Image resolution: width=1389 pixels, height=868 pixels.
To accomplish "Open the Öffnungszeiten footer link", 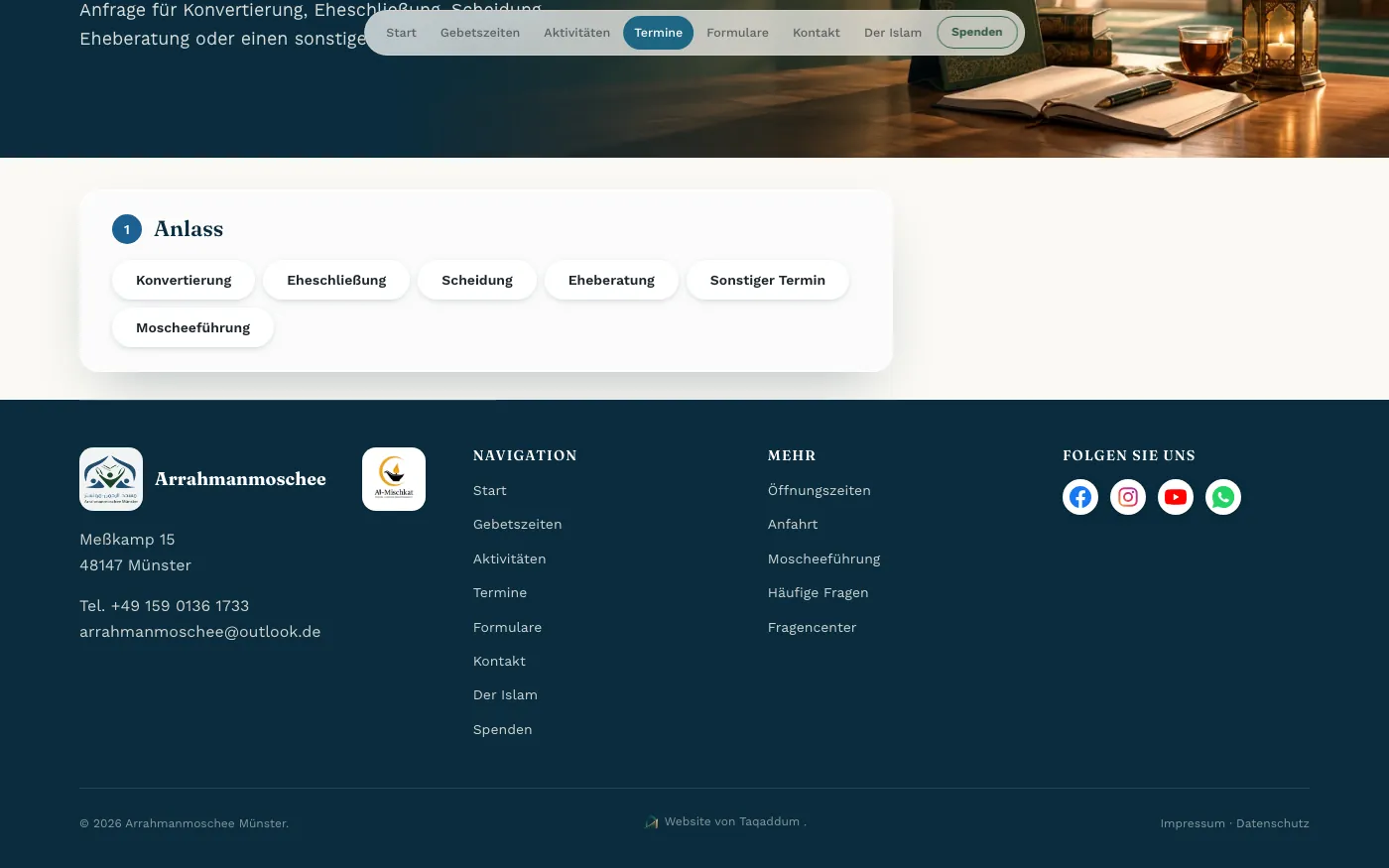I will click(820, 490).
